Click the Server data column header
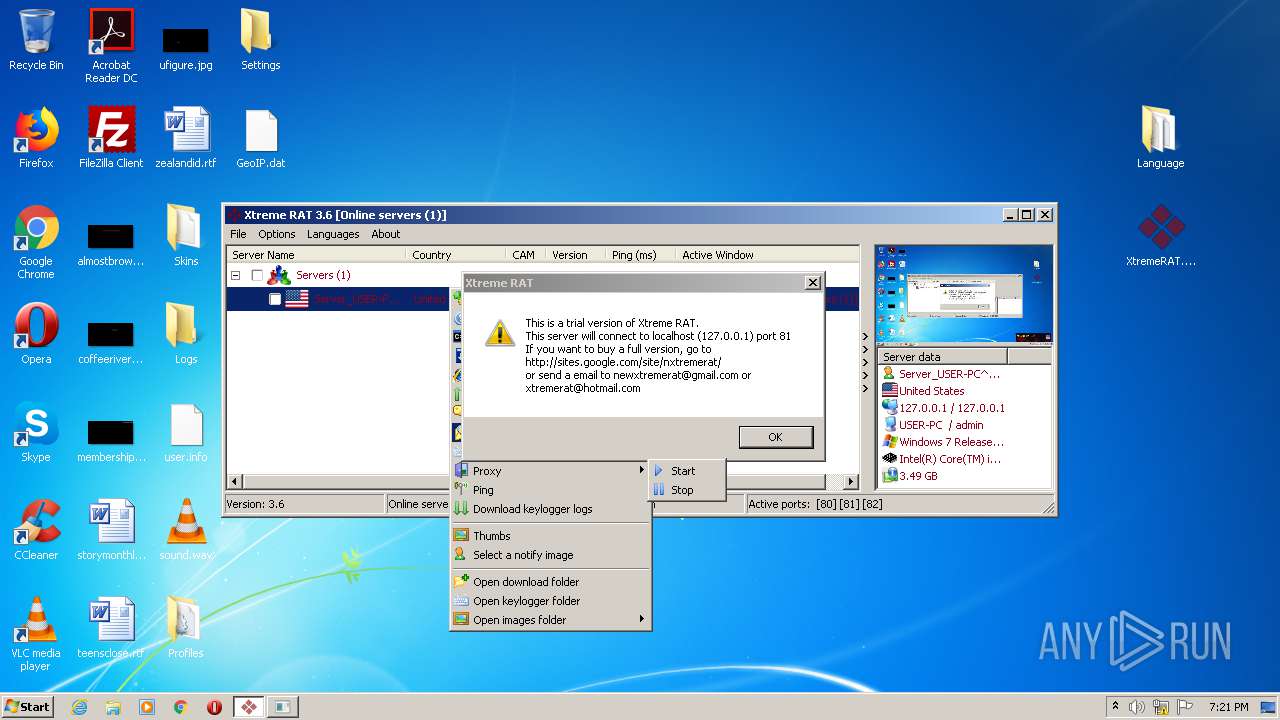Screen dimensions: 1280x720 tap(943, 357)
